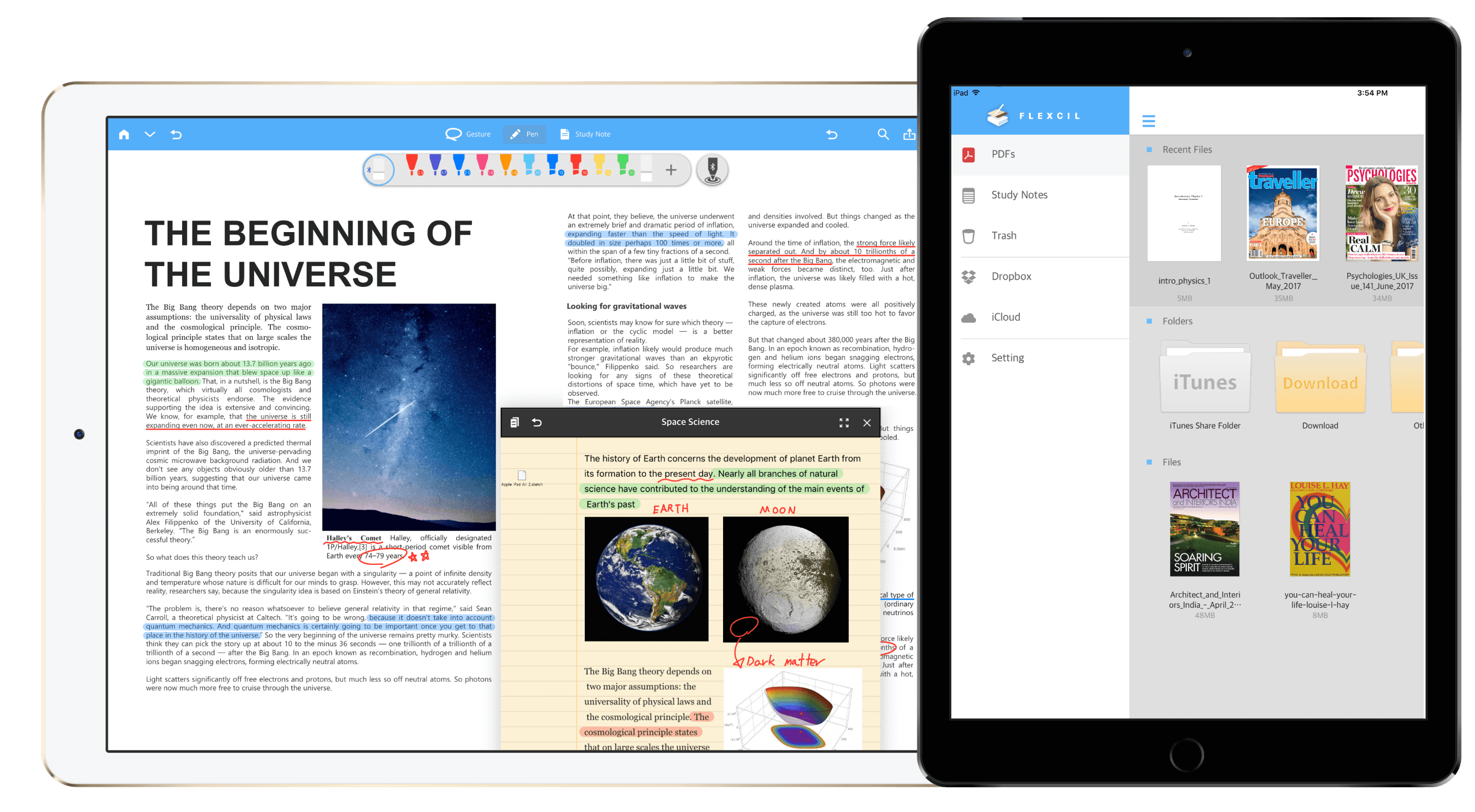Open the Trash section in sidebar

coord(1003,234)
